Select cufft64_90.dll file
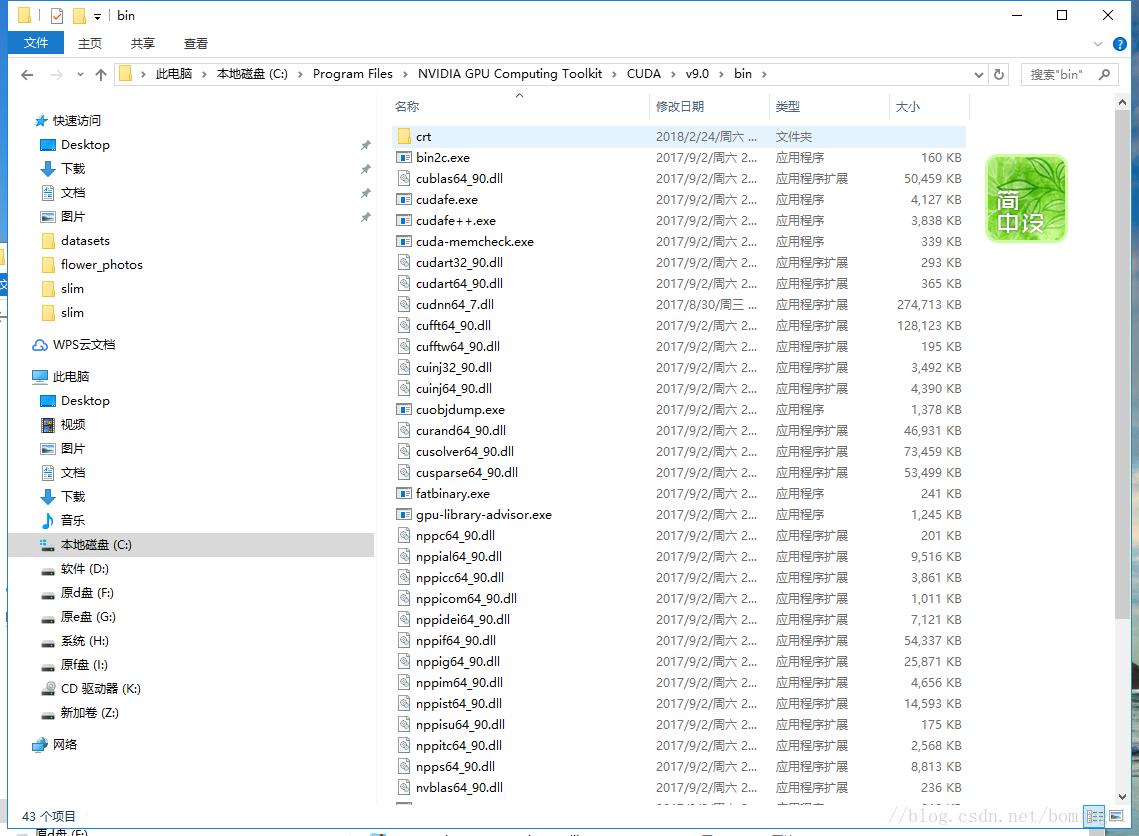Viewport: 1139px width, 836px height. (x=453, y=325)
